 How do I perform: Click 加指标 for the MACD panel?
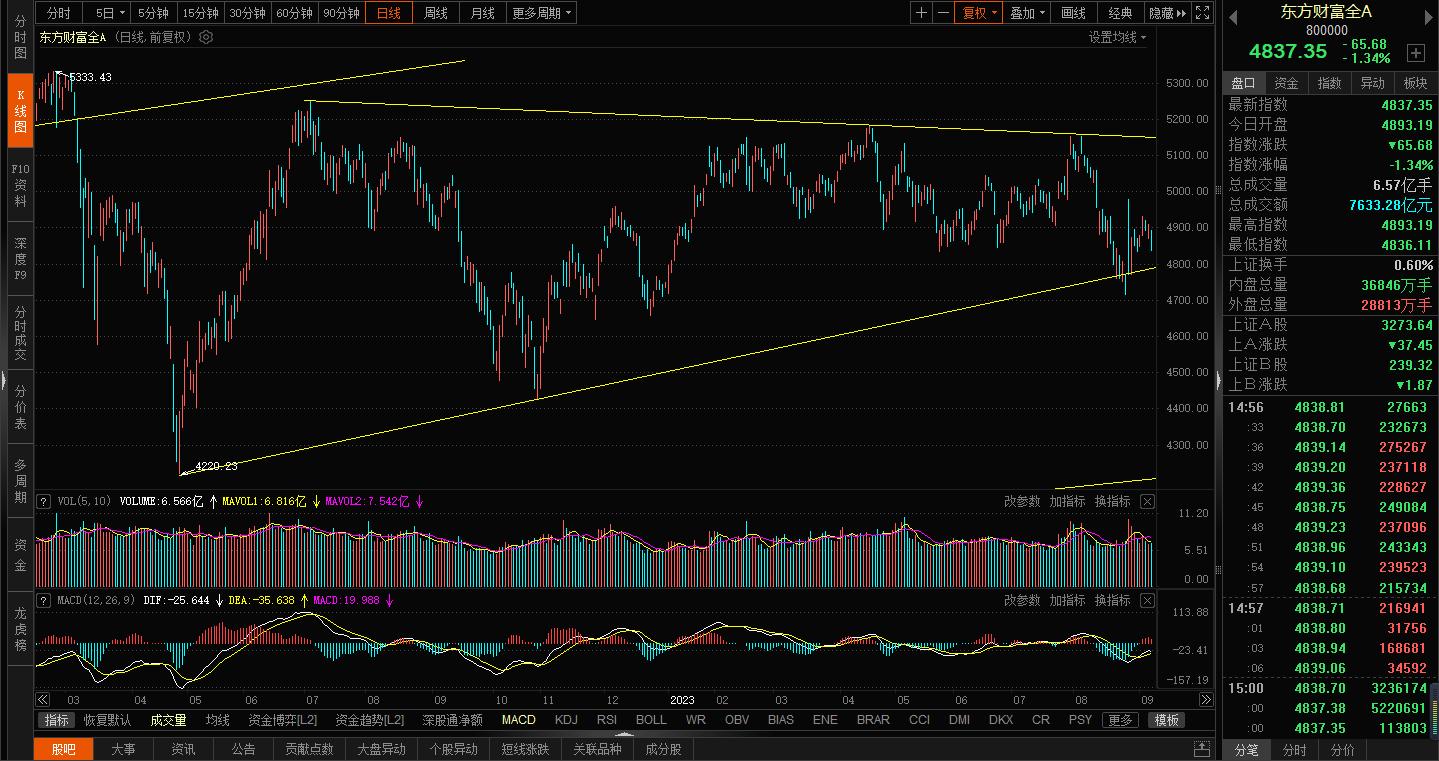tap(1067, 600)
